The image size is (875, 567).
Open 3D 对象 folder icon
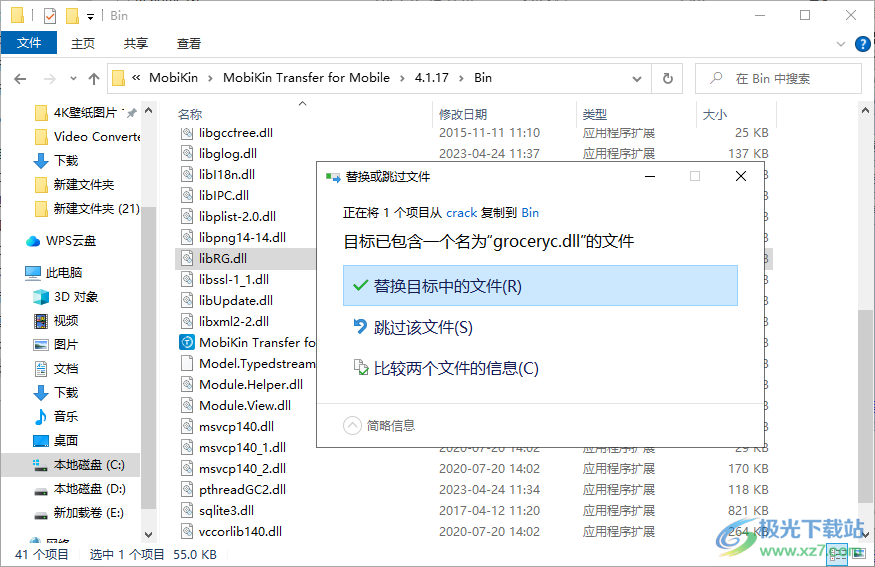coord(41,297)
